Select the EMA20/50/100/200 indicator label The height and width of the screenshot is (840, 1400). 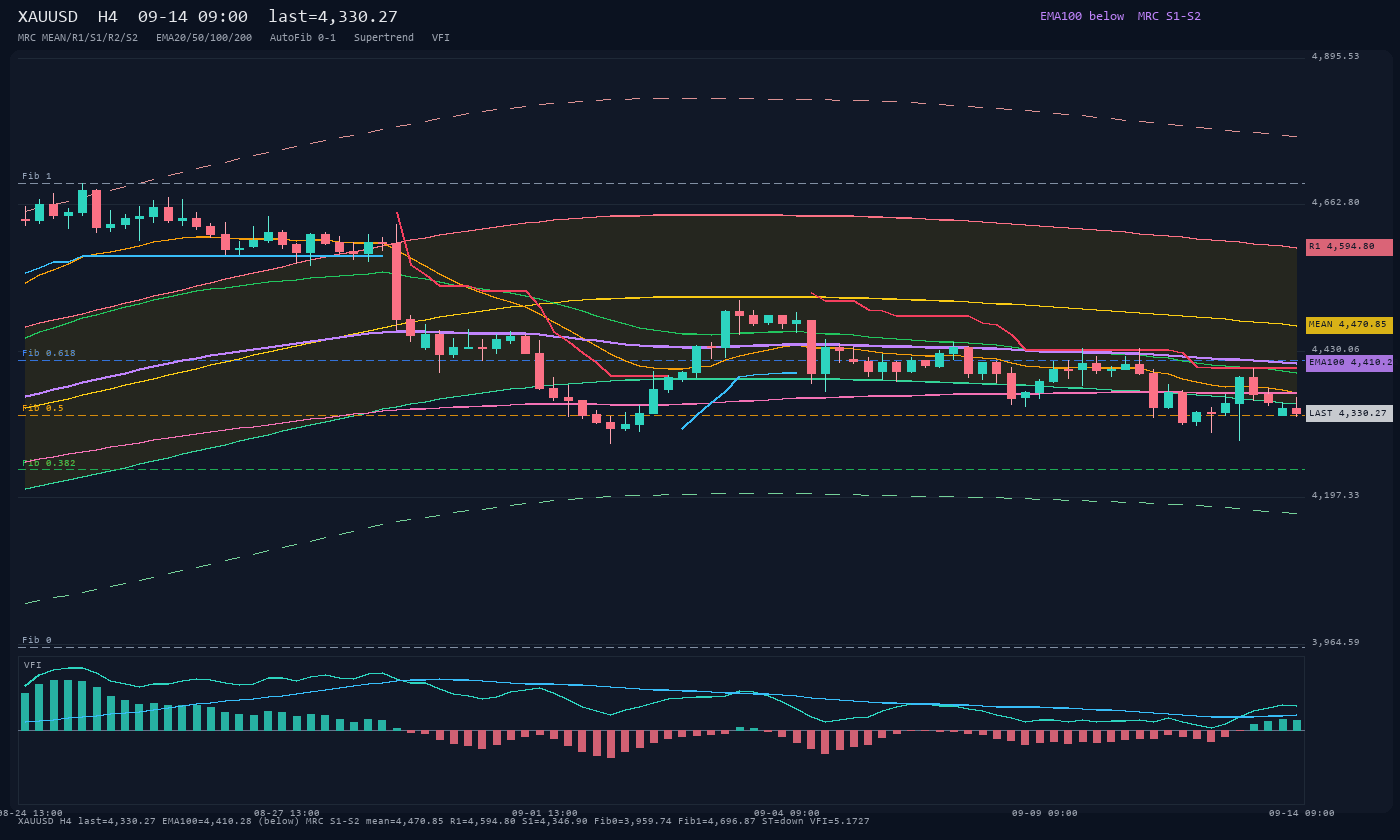204,38
